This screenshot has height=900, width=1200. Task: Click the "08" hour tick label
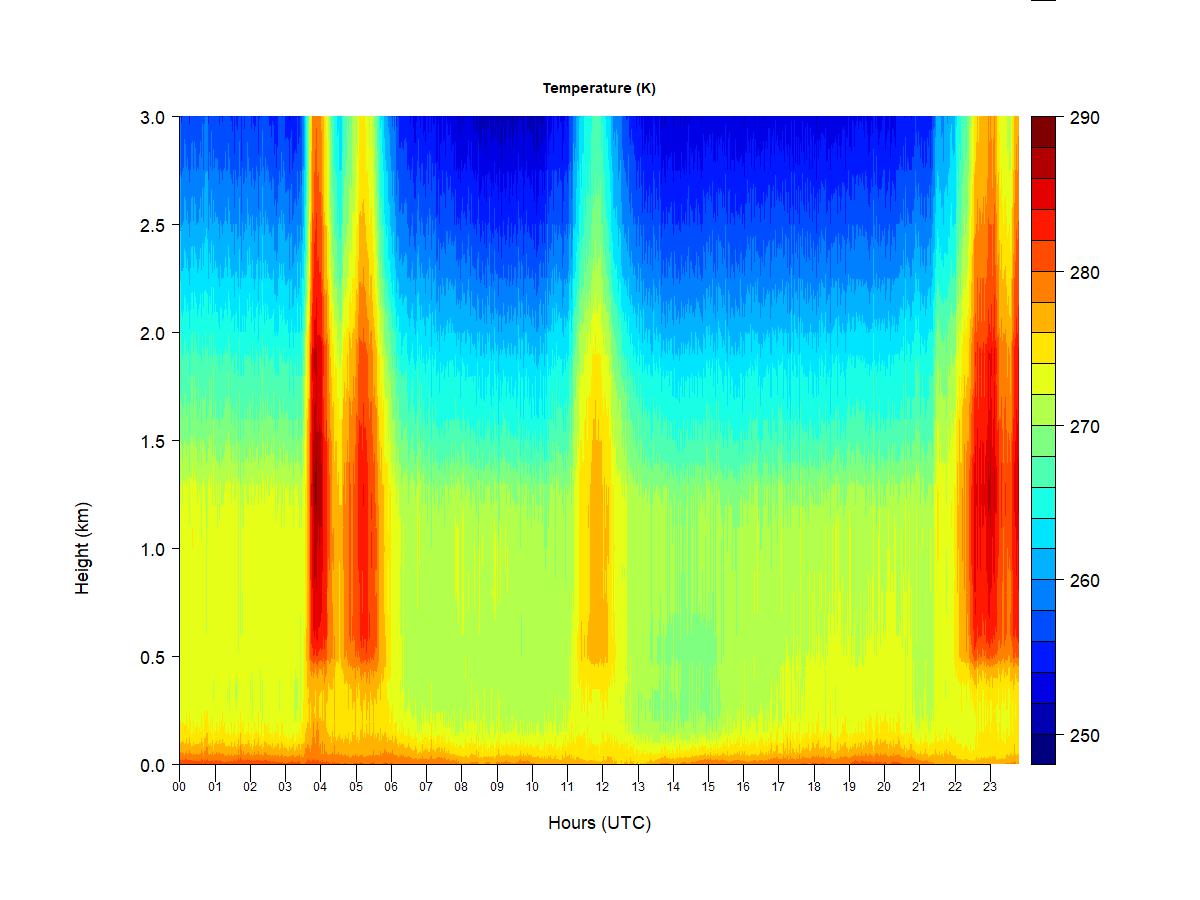pyautogui.click(x=461, y=787)
